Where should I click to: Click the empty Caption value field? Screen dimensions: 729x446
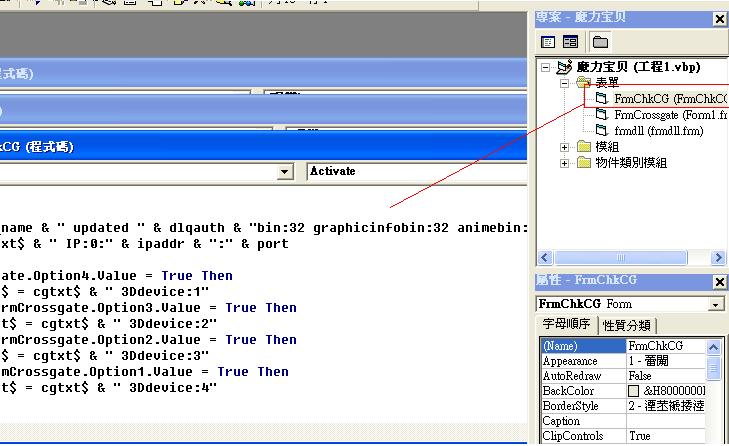666,421
